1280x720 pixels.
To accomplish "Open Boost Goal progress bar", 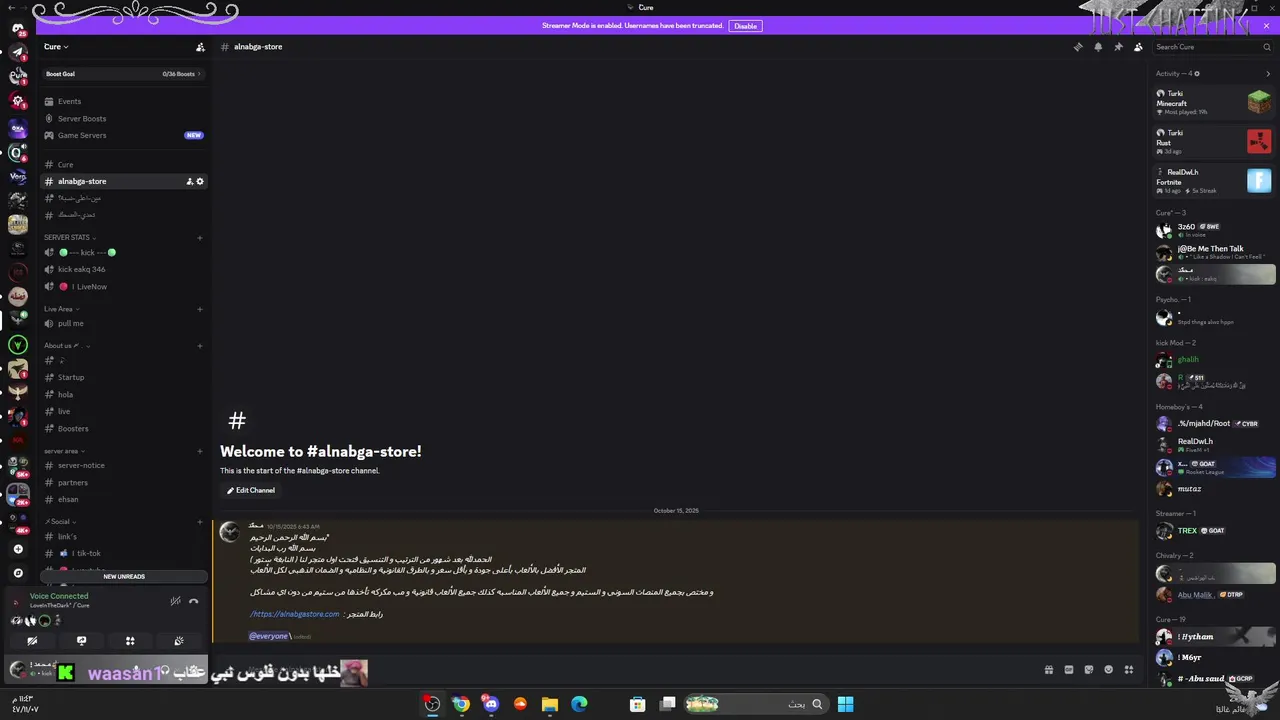I will pos(124,74).
